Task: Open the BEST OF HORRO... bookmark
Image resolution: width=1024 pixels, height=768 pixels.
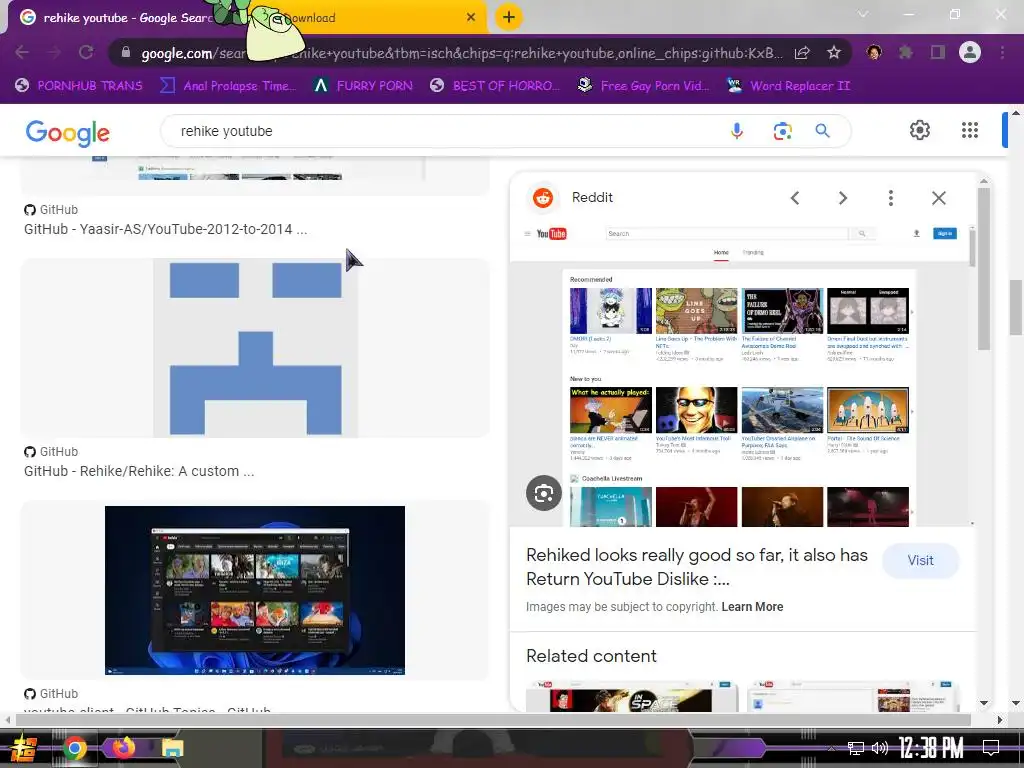Action: click(x=495, y=86)
